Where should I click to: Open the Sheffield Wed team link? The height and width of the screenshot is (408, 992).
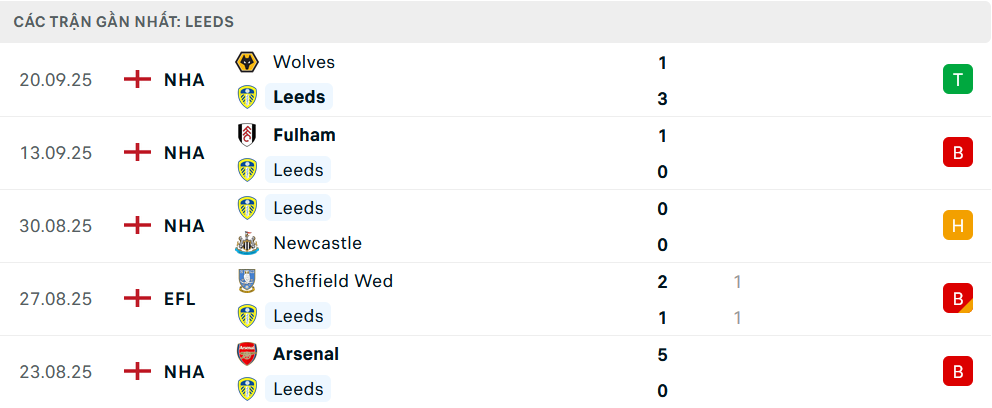tap(333, 281)
